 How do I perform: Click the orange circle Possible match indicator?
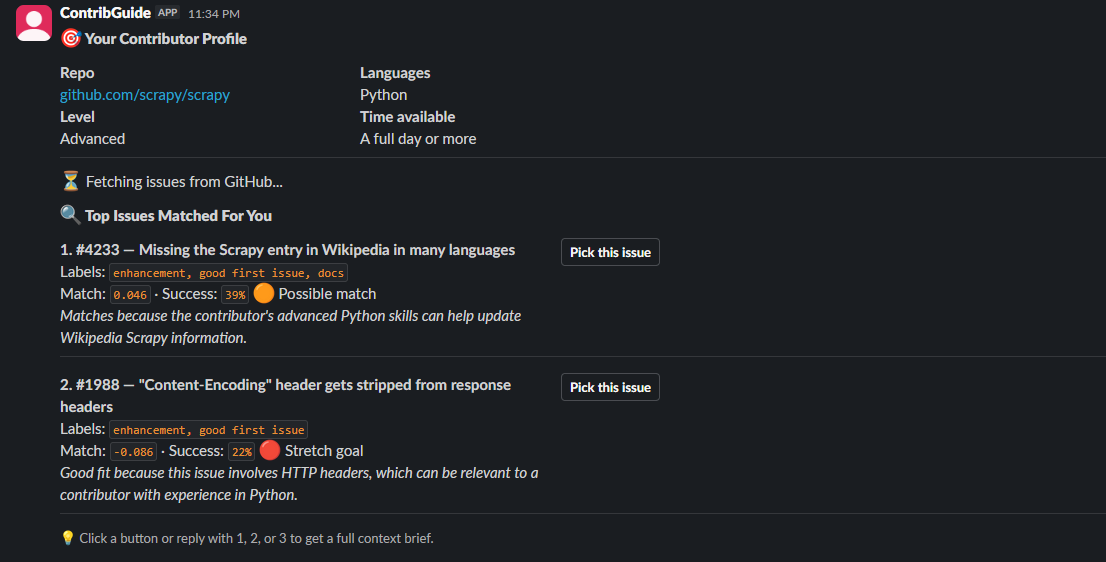click(x=263, y=293)
